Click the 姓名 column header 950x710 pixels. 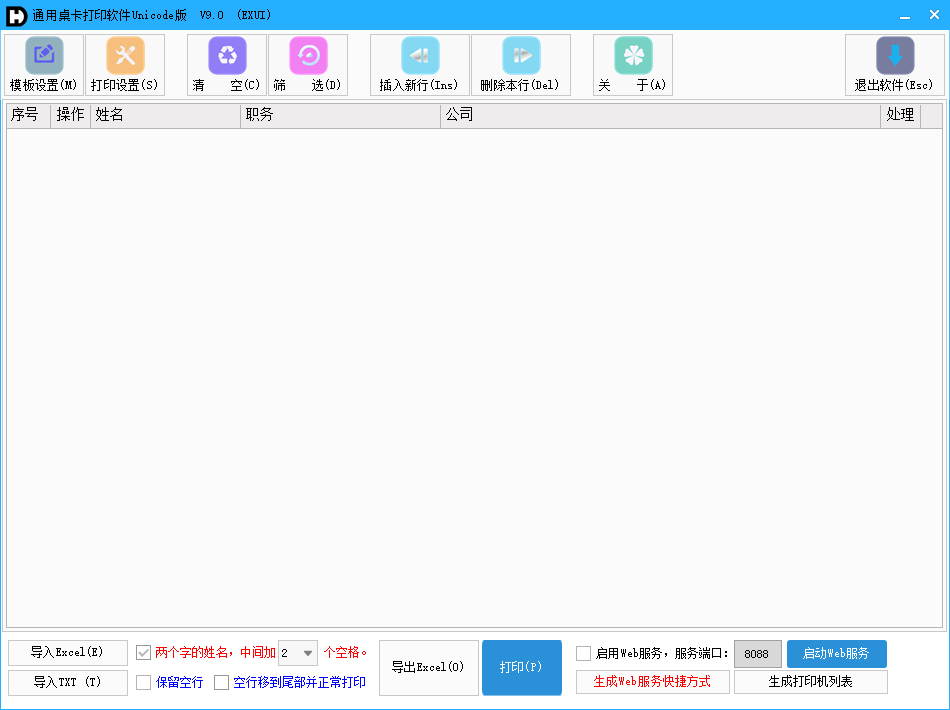click(165, 115)
